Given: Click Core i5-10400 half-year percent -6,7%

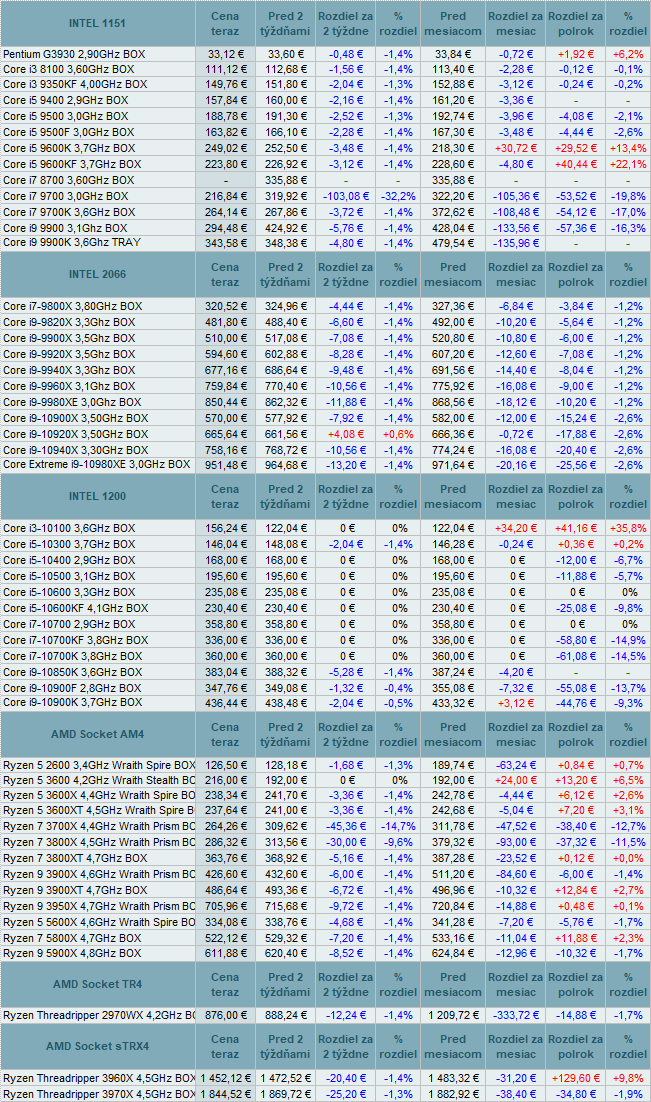Looking at the screenshot, I should pyautogui.click(x=629, y=561).
